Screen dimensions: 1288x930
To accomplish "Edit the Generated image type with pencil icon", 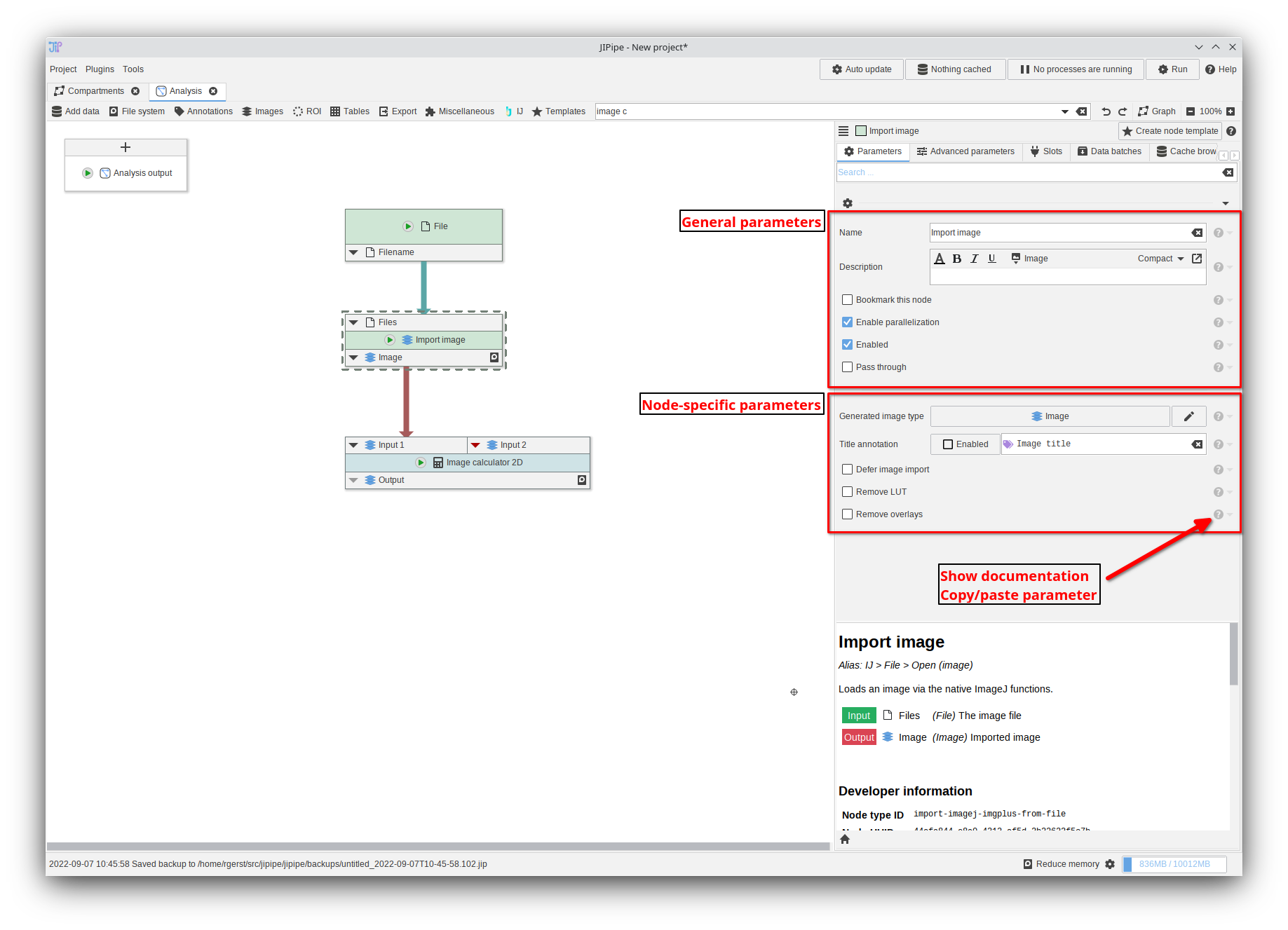I will [1188, 416].
